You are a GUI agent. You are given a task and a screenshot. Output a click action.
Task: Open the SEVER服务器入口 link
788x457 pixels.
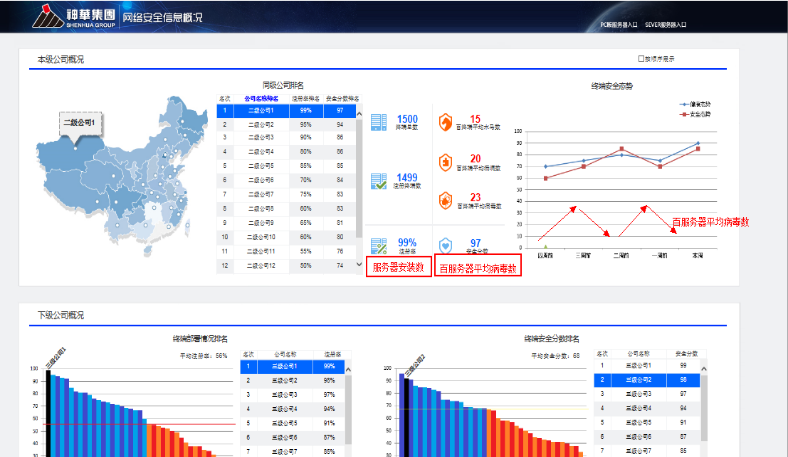(x=665, y=25)
